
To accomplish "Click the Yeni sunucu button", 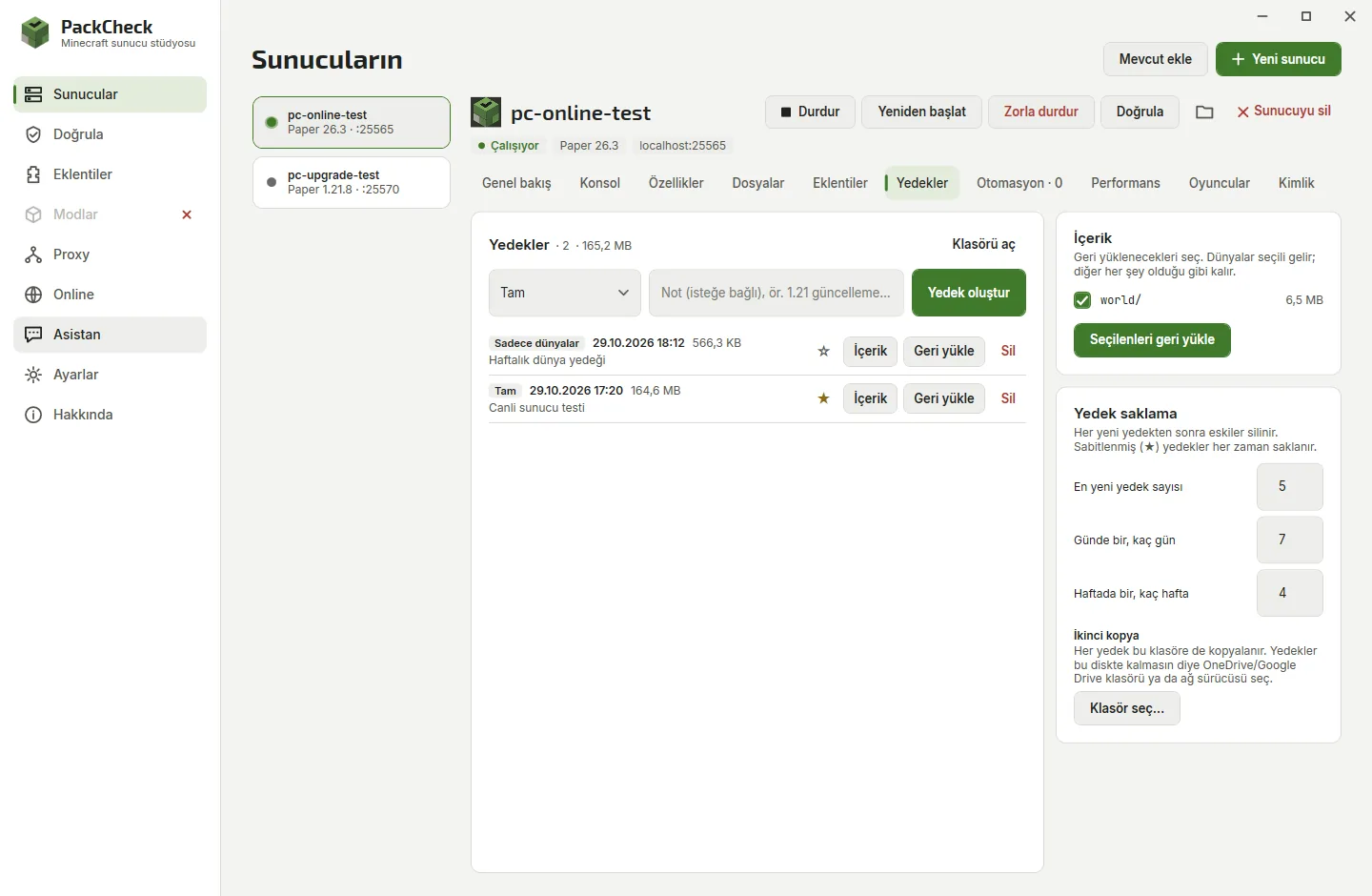I will pos(1279,59).
